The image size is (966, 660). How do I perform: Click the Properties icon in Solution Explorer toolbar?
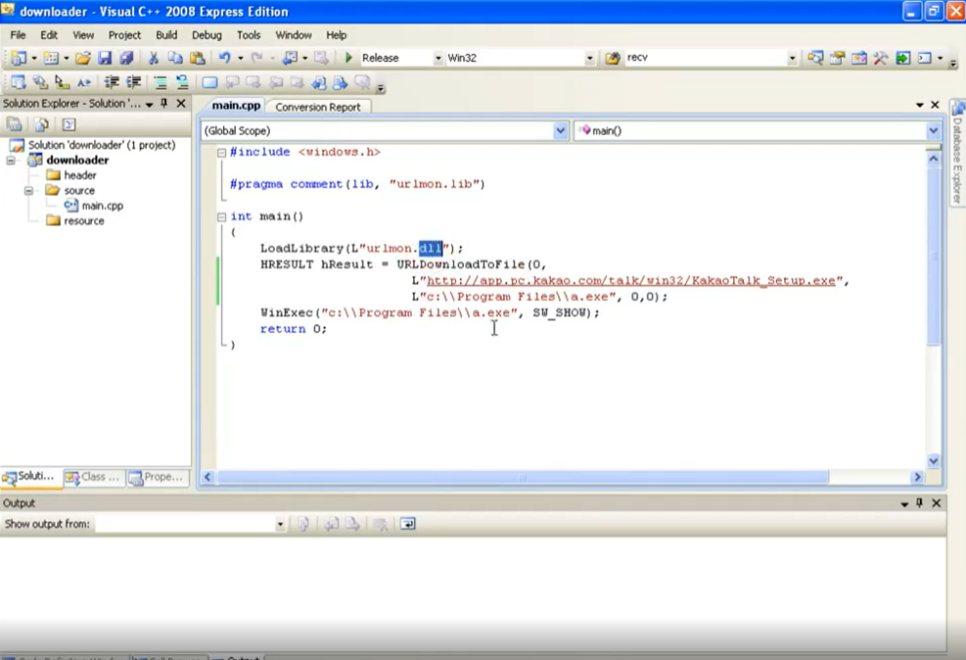(14, 124)
